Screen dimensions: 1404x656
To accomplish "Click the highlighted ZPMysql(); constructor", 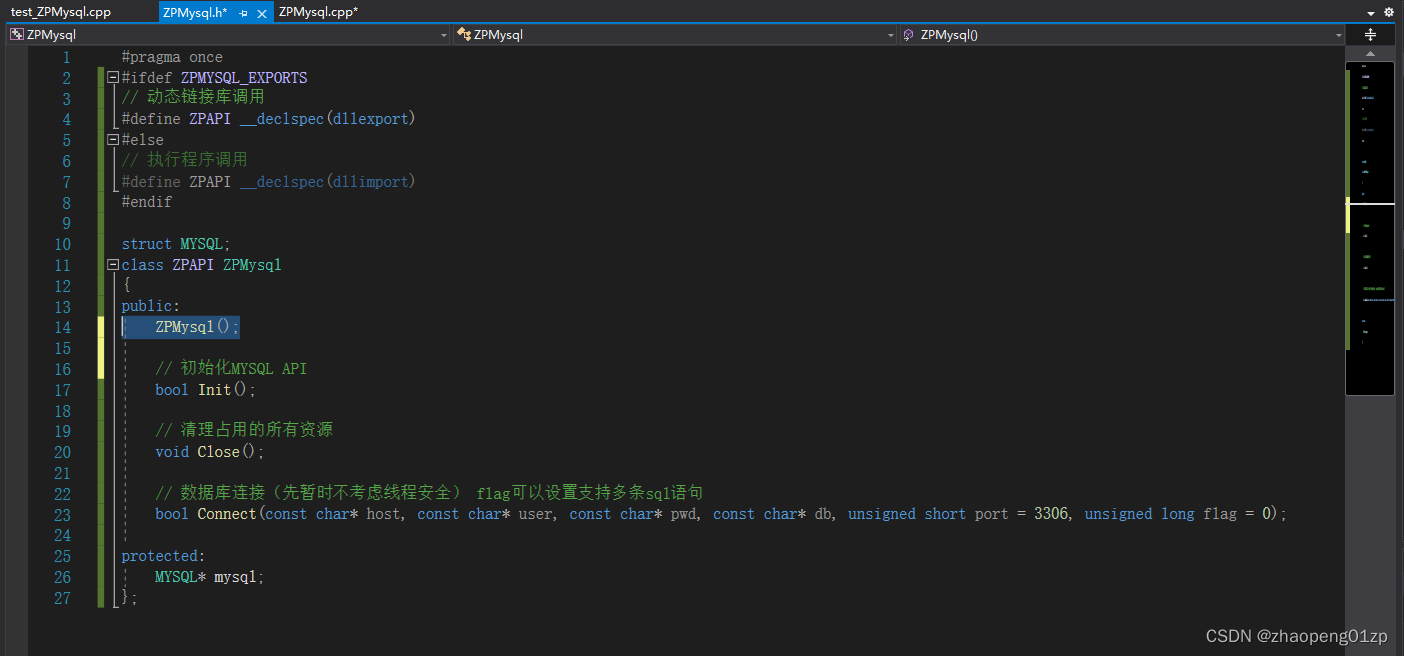I will point(197,327).
